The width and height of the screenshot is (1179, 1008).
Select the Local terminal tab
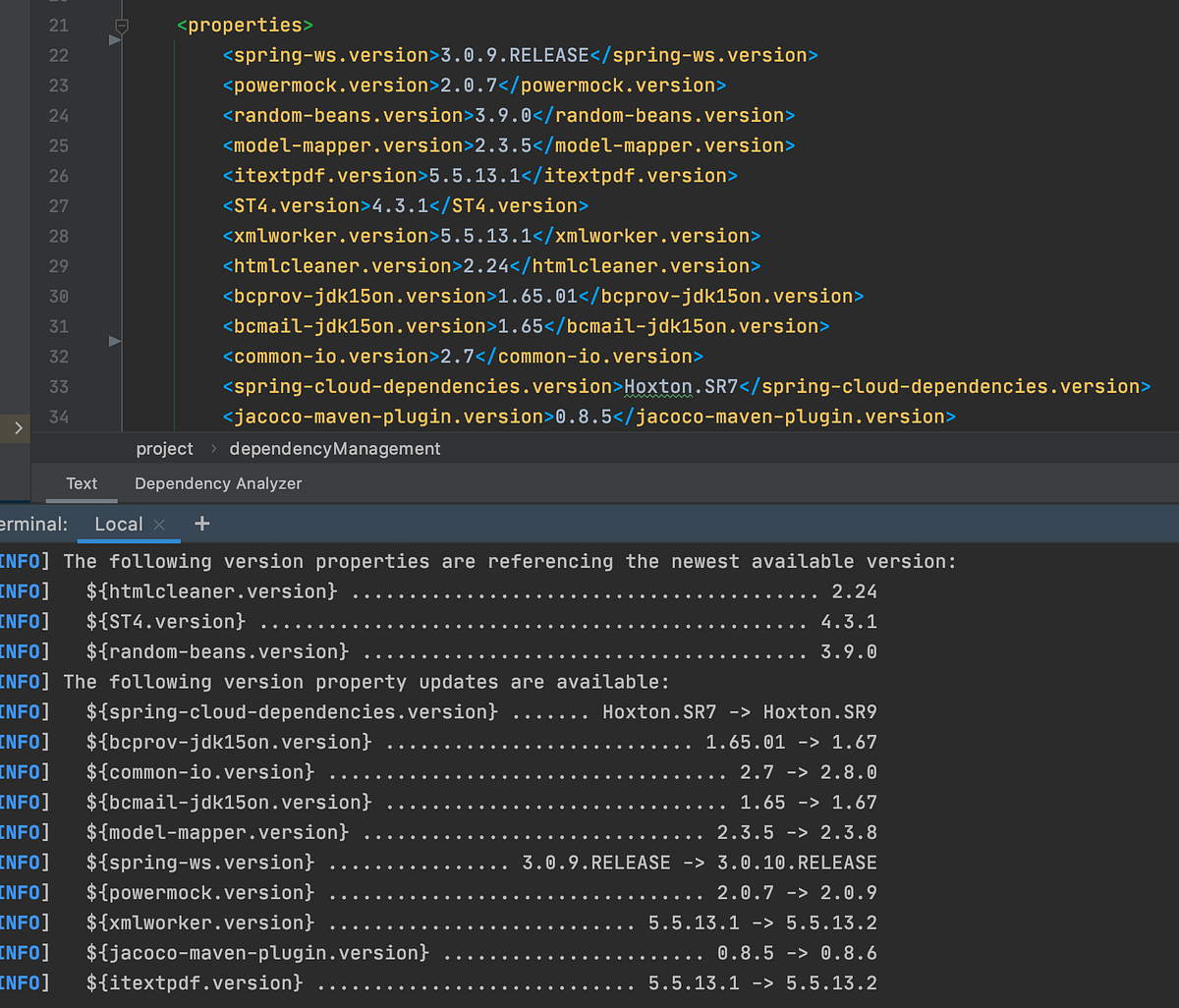tap(118, 524)
